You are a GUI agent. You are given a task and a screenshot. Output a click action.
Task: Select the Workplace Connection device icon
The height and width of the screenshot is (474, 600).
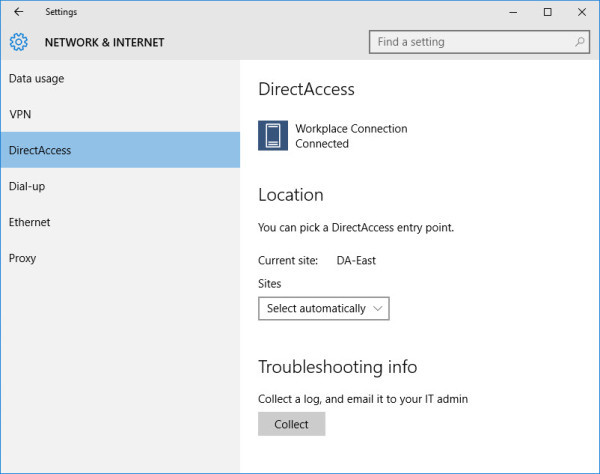(273, 136)
